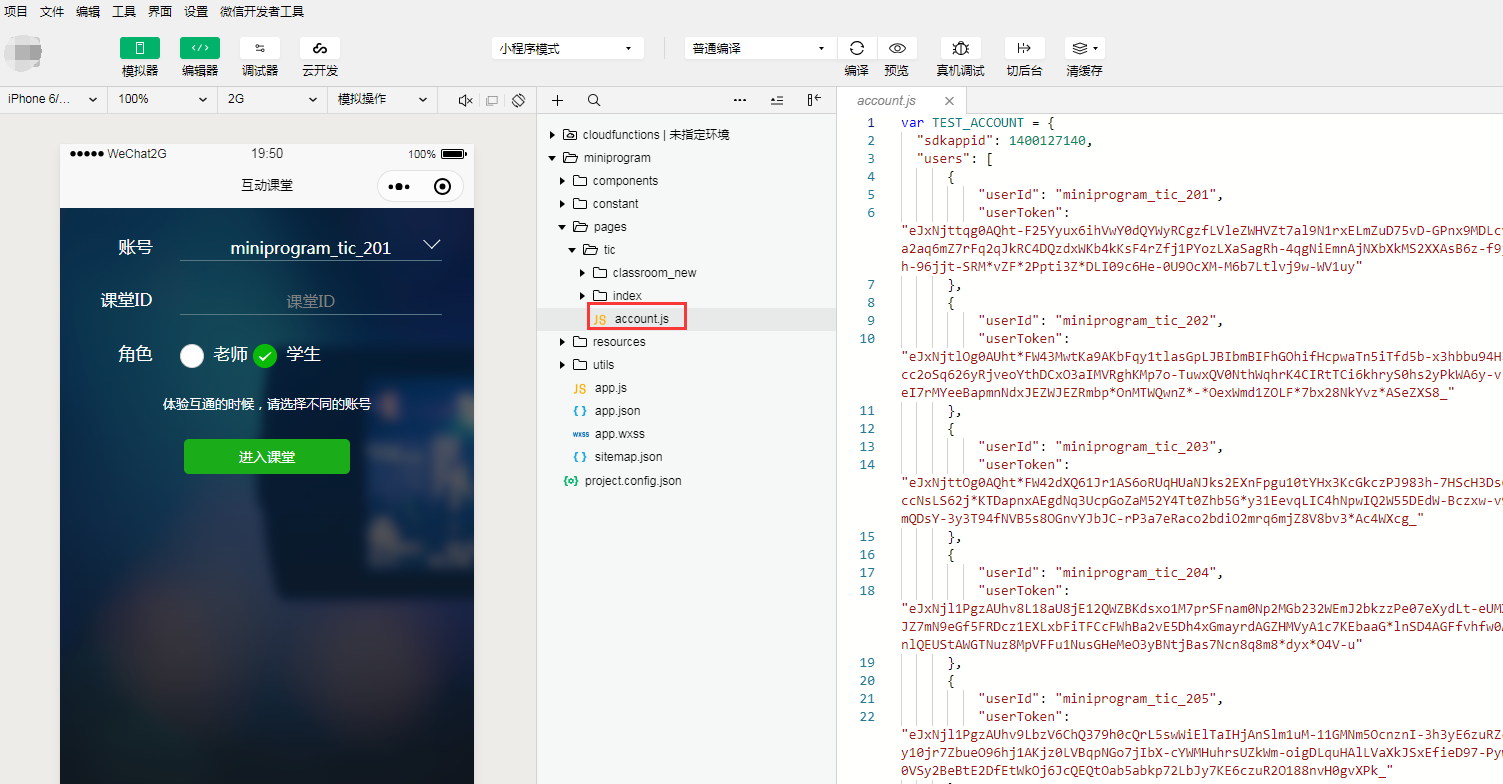Expand the constant folder
Screen dimensions: 1503x784
pyautogui.click(x=562, y=204)
